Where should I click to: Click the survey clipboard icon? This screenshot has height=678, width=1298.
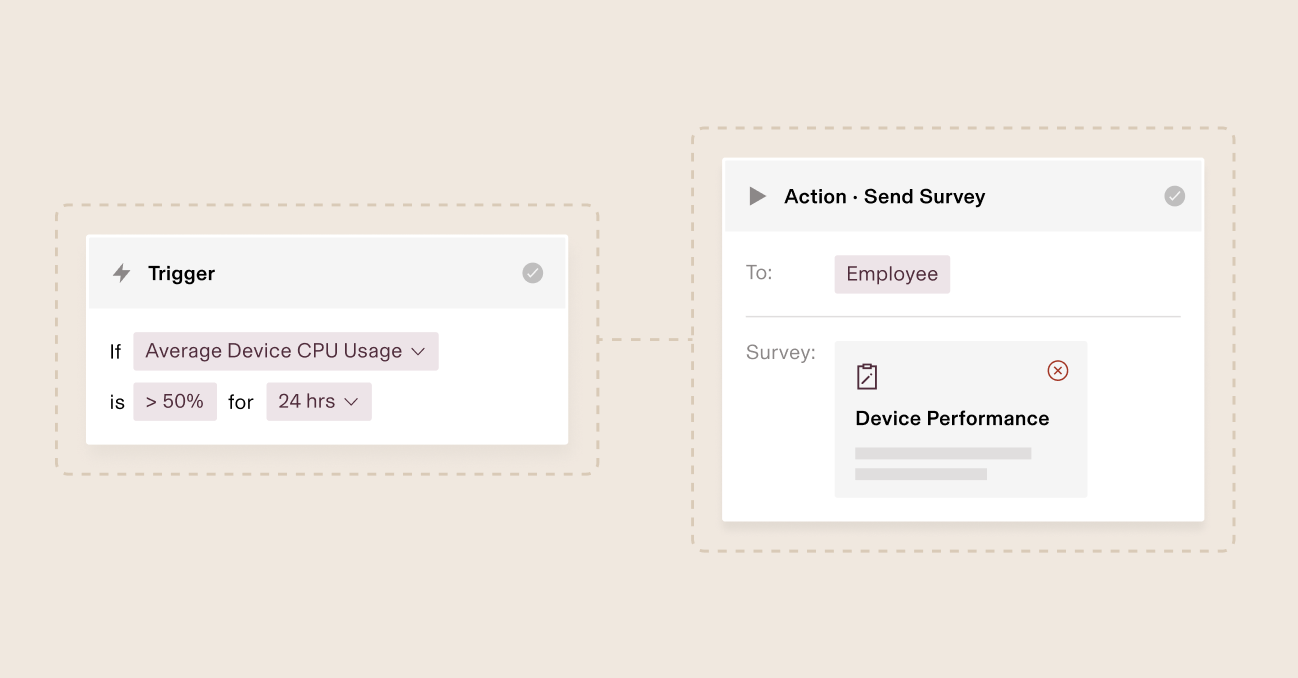pyautogui.click(x=867, y=376)
